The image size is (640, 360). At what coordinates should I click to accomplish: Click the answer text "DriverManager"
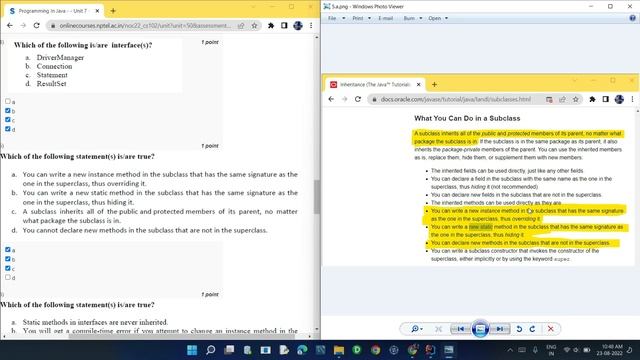tap(60, 58)
